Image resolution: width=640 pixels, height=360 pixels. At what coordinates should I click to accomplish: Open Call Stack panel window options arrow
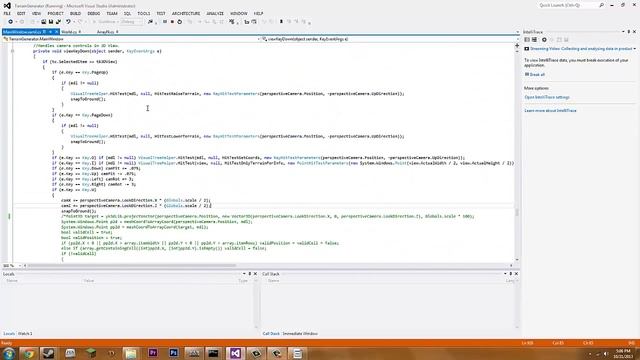coord(505,274)
